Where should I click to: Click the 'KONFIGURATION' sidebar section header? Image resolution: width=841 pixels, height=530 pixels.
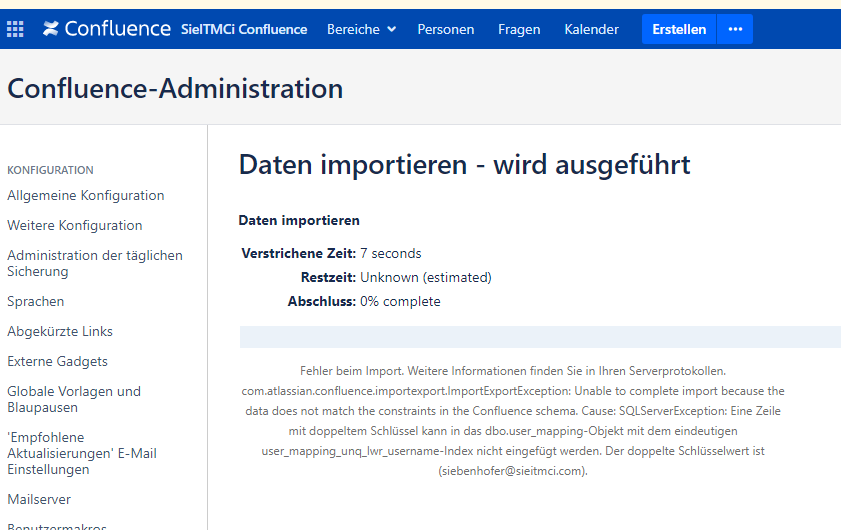point(50,171)
